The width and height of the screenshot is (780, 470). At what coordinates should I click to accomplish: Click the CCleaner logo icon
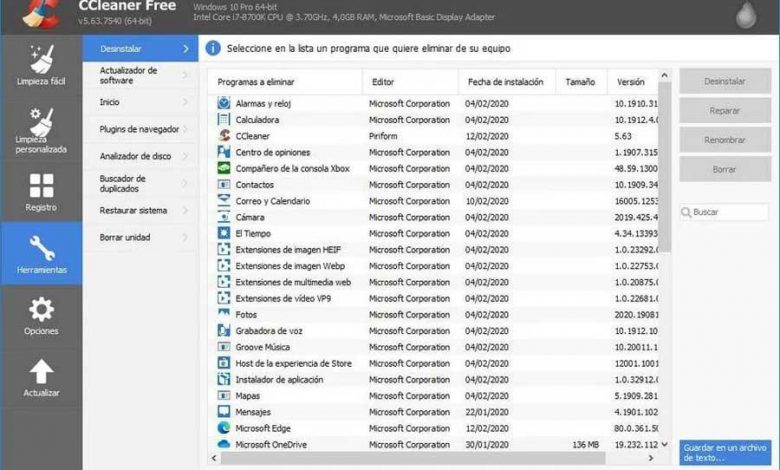(x=42, y=14)
